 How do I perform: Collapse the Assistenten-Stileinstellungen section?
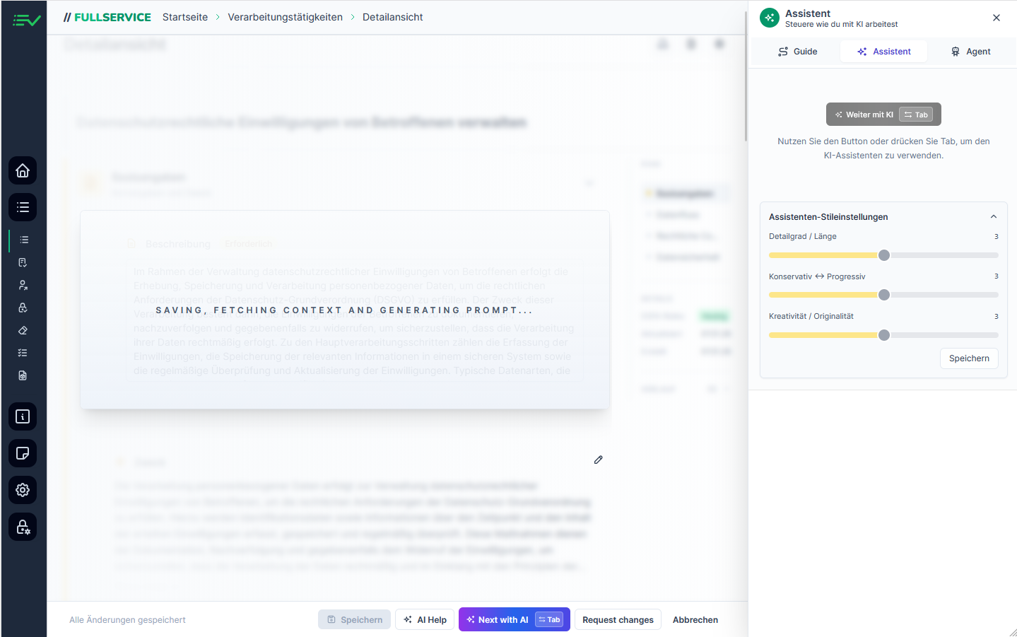coord(993,217)
